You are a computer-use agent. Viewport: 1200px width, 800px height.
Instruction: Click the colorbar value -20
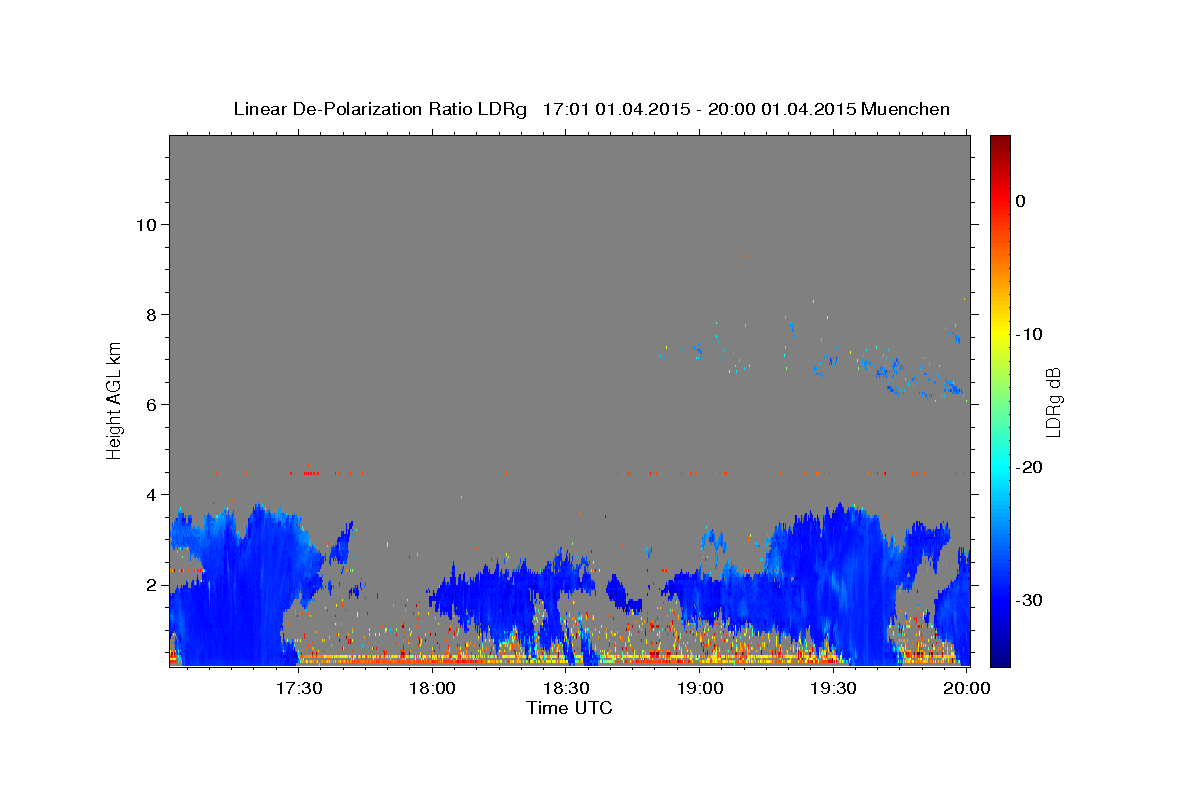(x=1028, y=467)
